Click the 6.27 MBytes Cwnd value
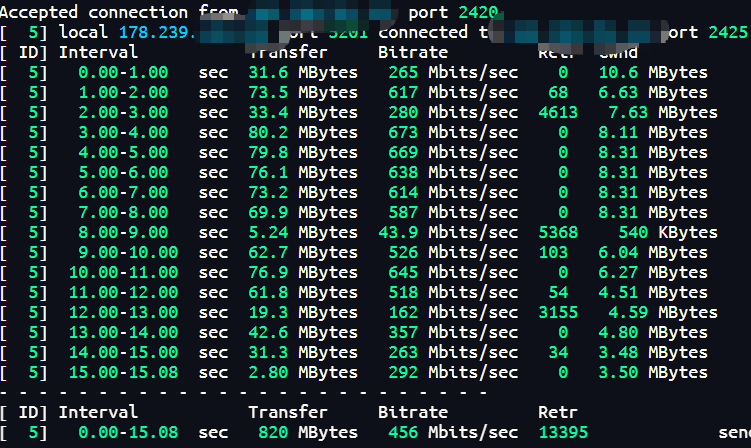 [x=653, y=273]
